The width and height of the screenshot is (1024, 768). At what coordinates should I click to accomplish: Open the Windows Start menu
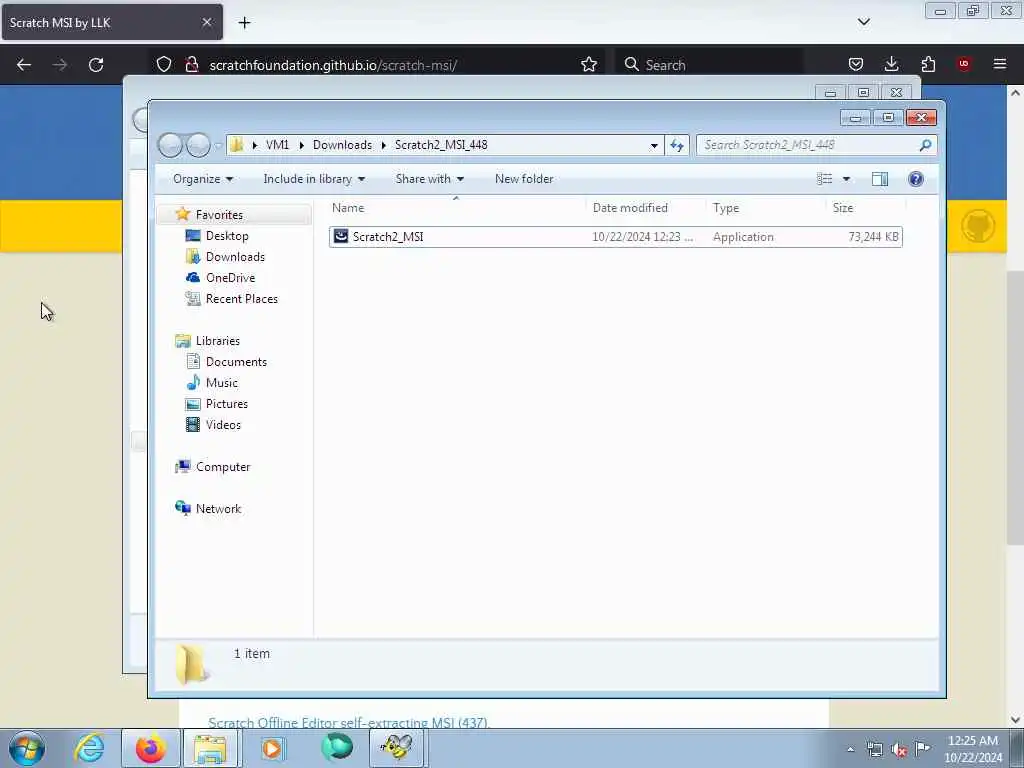click(27, 748)
